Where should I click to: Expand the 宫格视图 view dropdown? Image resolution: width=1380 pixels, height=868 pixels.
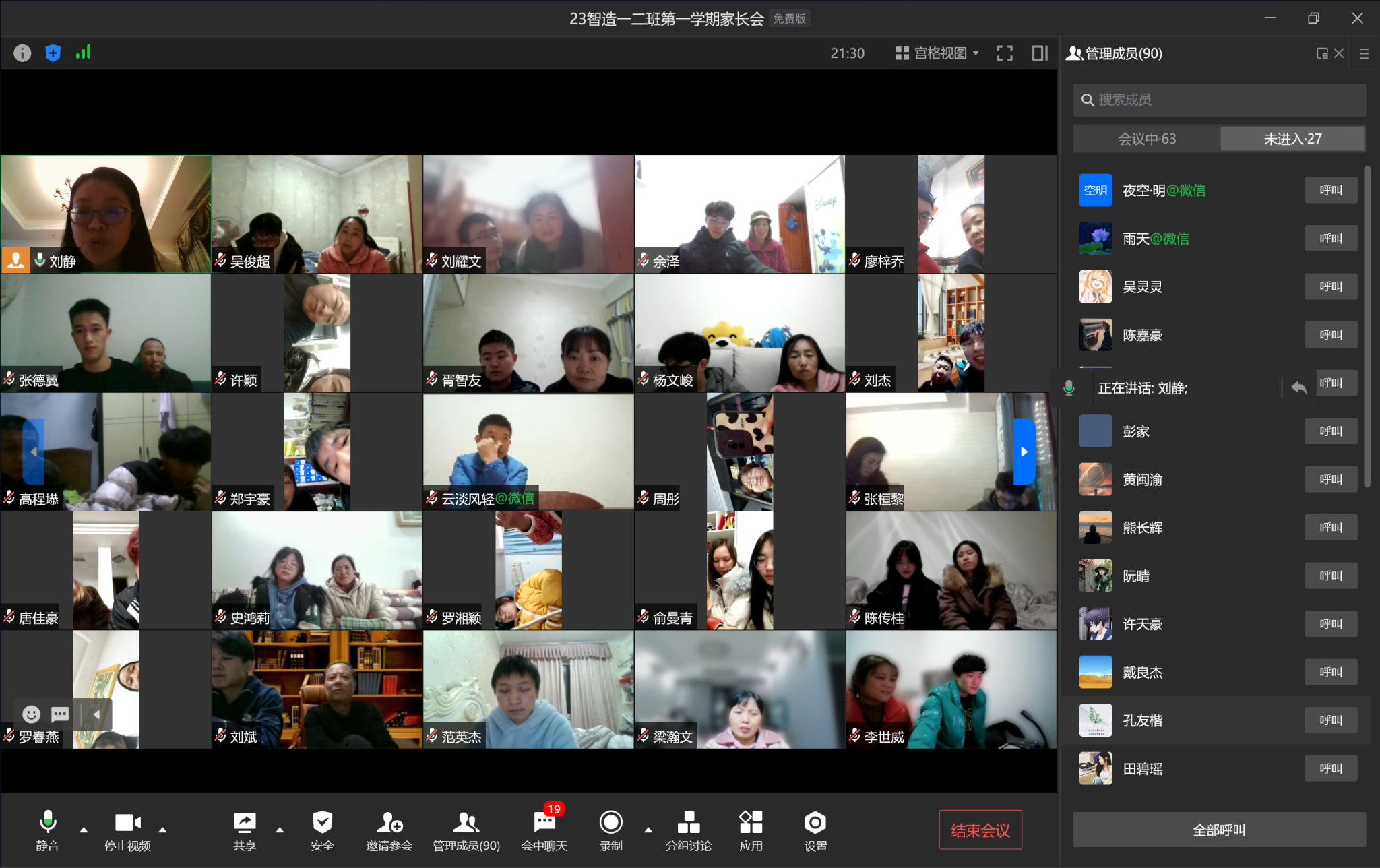click(x=937, y=53)
